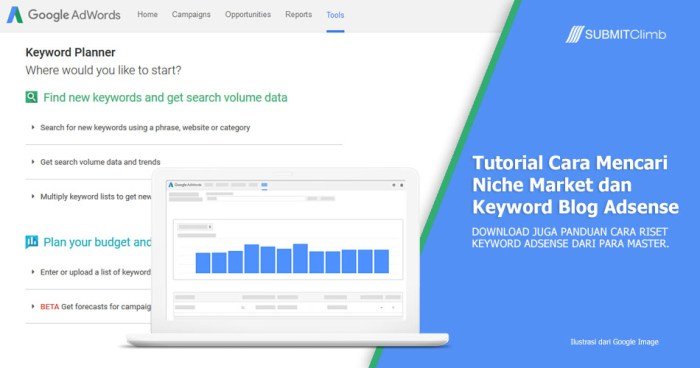Switch to the Reports tab
This screenshot has width=700, height=368.
[x=299, y=14]
